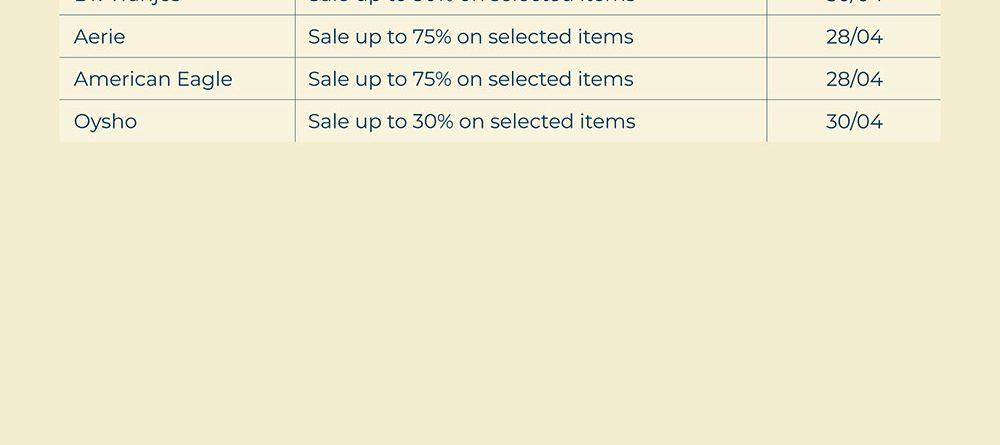Image resolution: width=1000 pixels, height=445 pixels.
Task: Click the Oysho brand name cell
Action: pos(105,121)
